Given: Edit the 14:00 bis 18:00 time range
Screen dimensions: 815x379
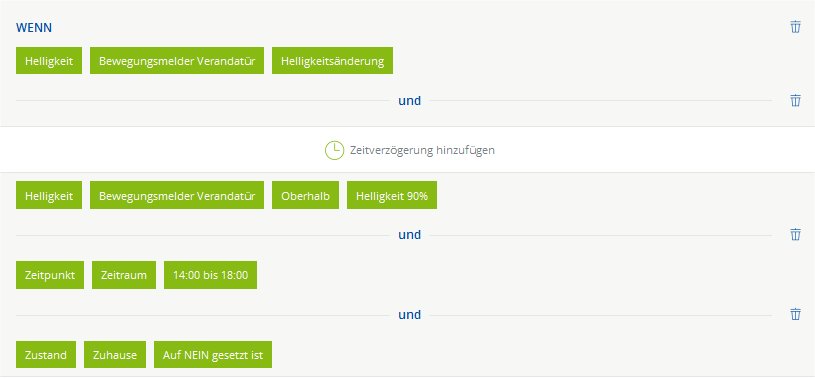Looking at the screenshot, I should (x=211, y=275).
